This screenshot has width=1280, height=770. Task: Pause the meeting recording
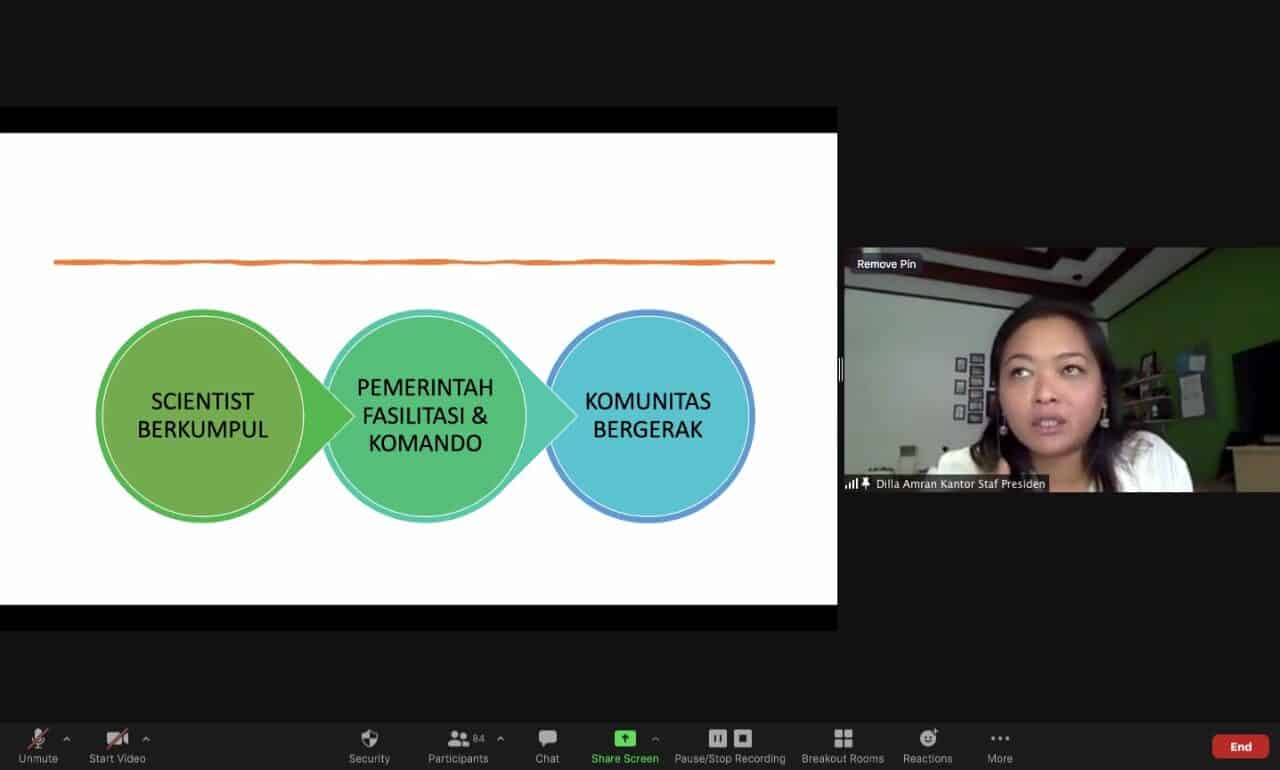[717, 739]
